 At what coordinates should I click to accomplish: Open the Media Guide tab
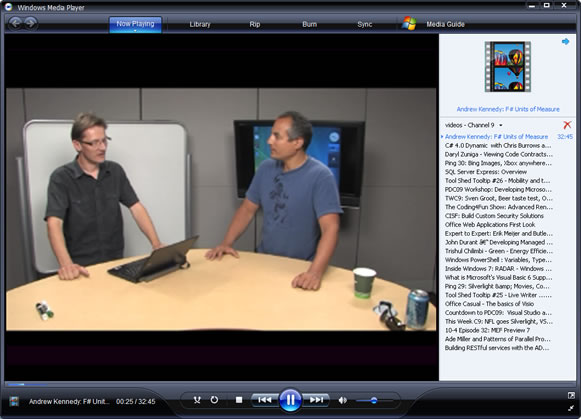click(445, 24)
